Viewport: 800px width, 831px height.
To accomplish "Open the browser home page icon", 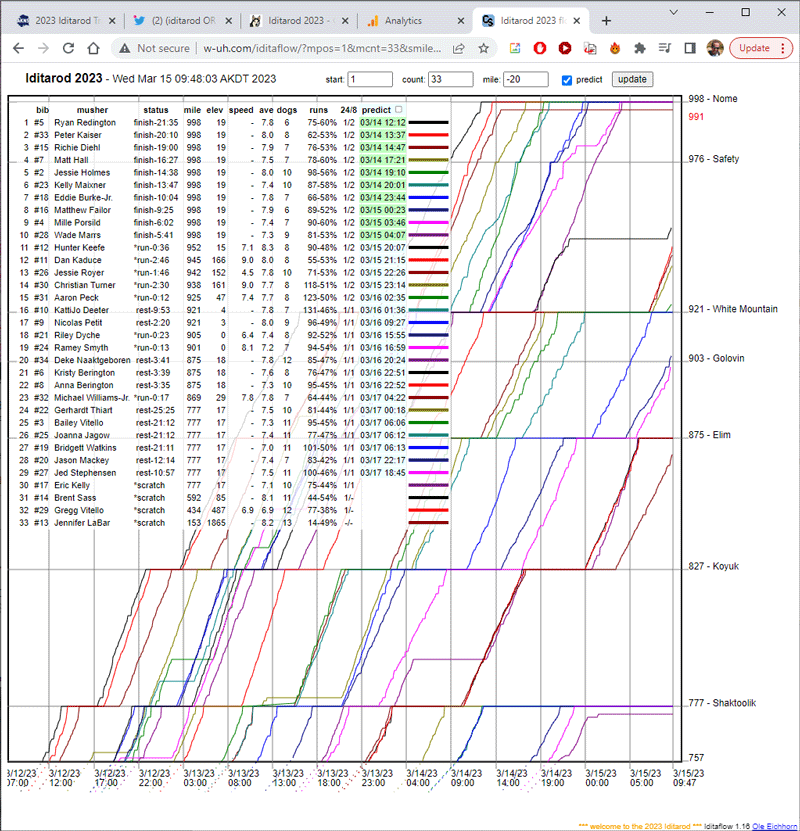I will 93,48.
